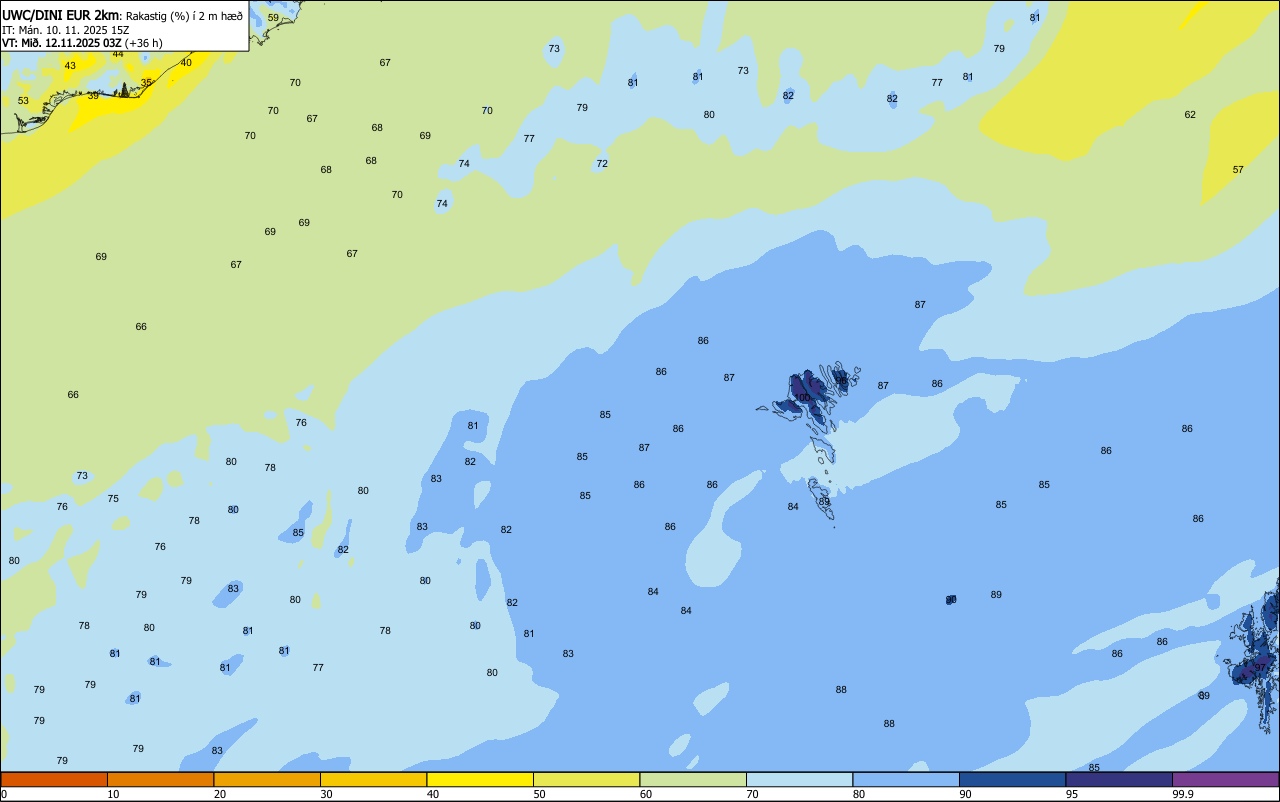
Task: Select the purple legend swatch above 99.9
Action: 1225,779
